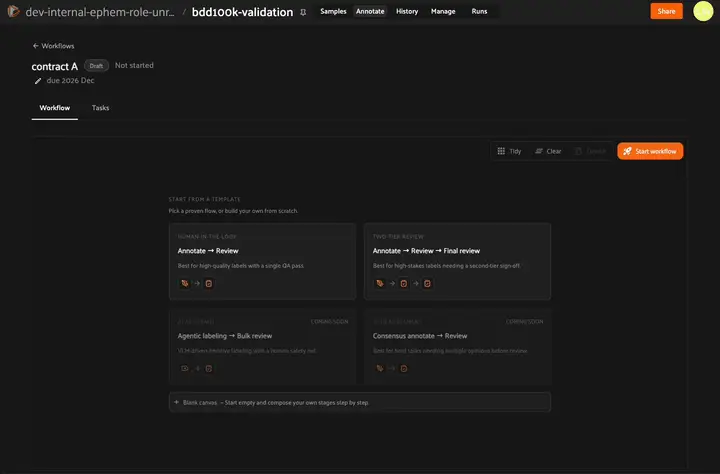720x474 pixels.
Task: Go to the Manage tab
Action: click(x=443, y=11)
